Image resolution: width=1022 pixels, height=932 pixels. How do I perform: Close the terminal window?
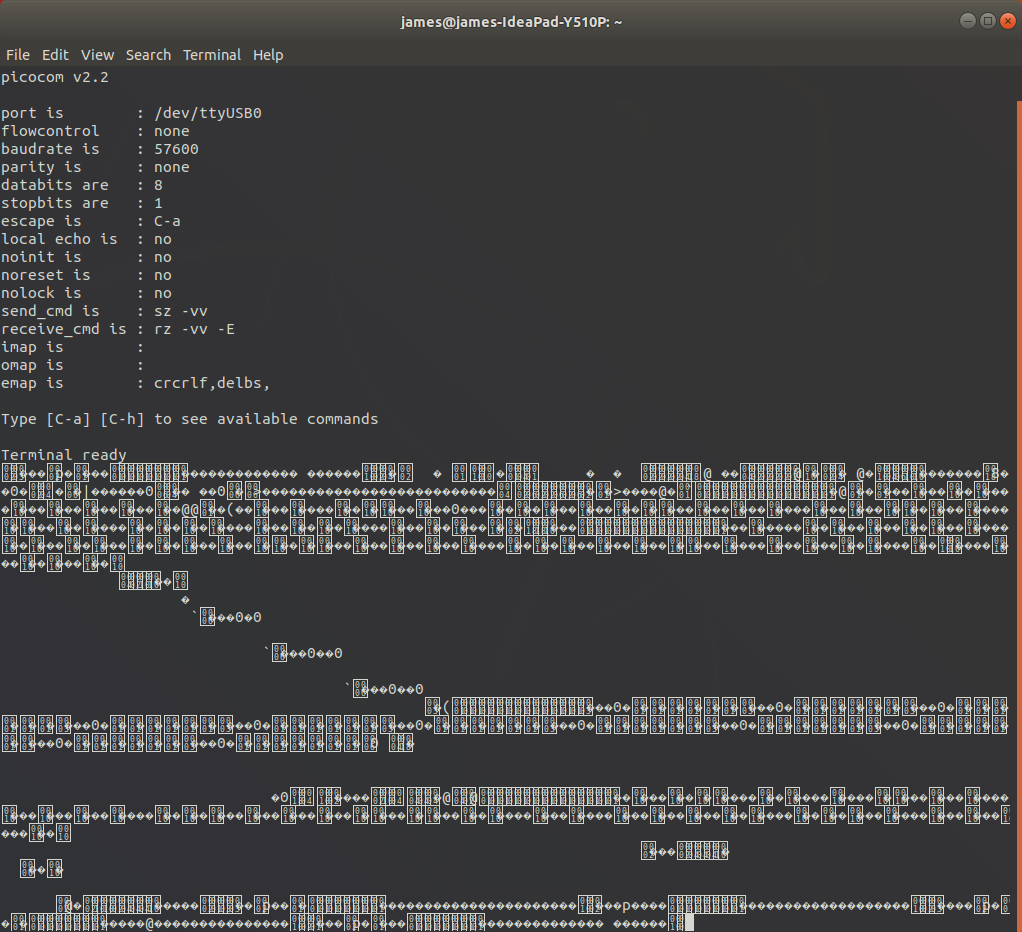1007,21
